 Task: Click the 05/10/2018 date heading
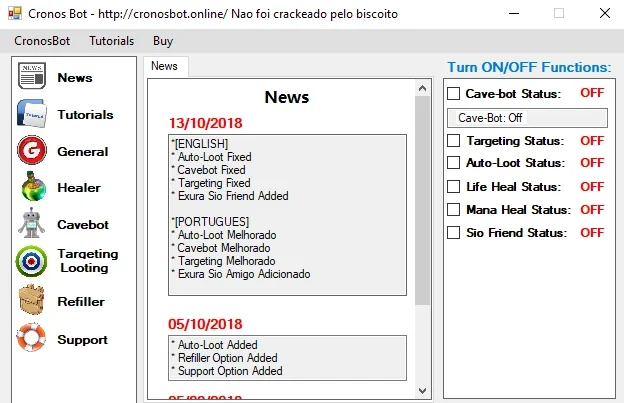205,324
